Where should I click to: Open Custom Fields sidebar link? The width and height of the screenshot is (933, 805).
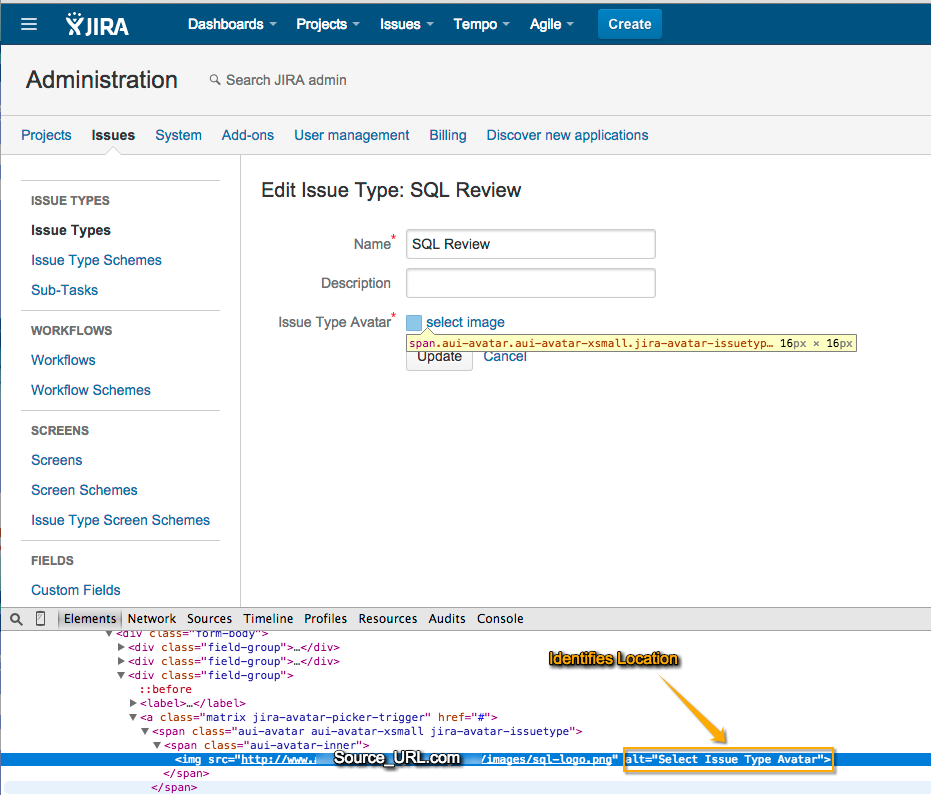pyautogui.click(x=76, y=590)
